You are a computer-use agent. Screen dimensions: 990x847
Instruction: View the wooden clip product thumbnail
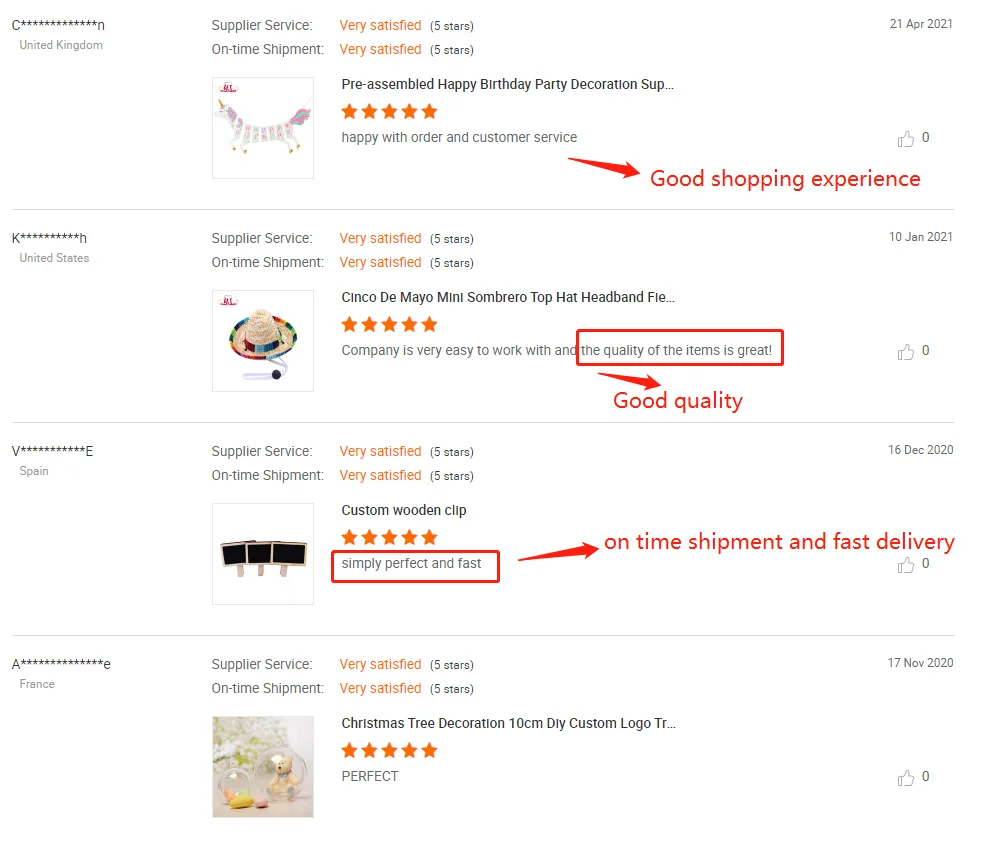coord(263,554)
